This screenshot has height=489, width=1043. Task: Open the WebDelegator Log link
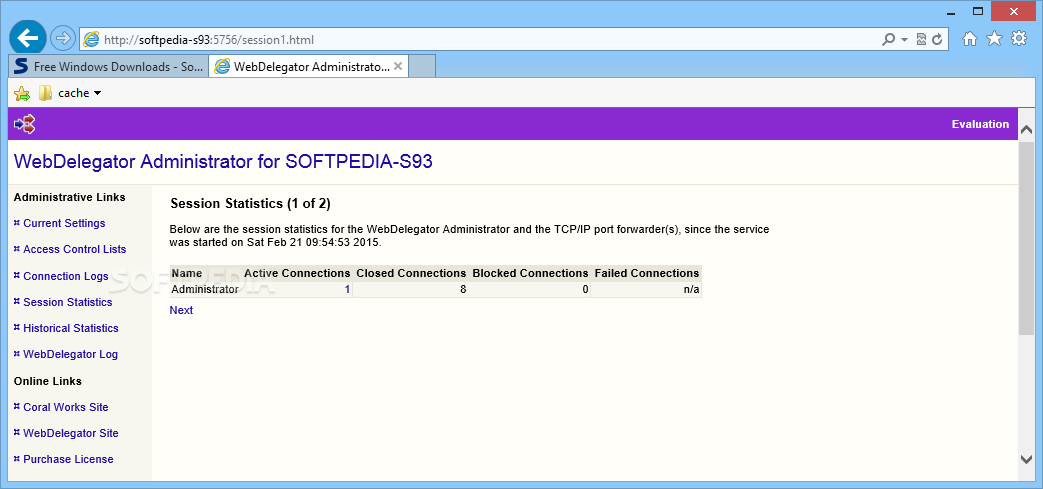(x=71, y=355)
